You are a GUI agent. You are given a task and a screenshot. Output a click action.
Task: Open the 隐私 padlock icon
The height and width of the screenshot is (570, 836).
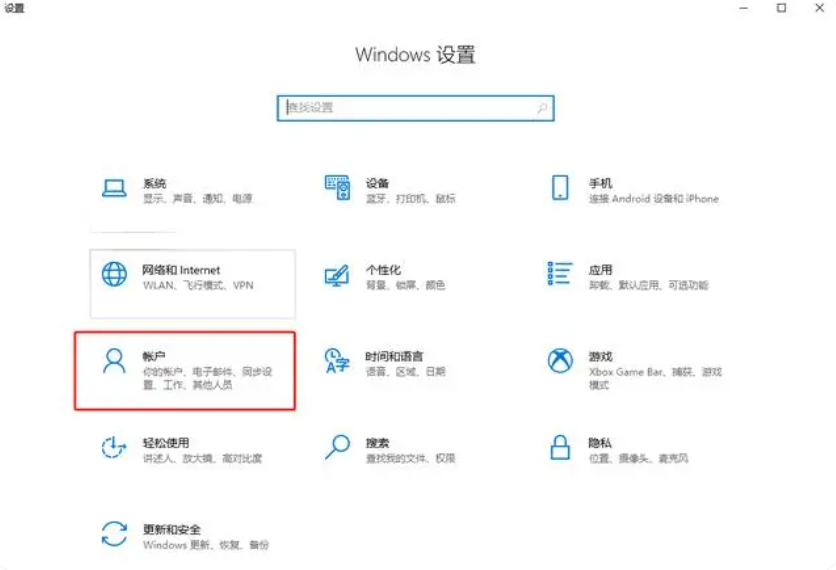[560, 448]
